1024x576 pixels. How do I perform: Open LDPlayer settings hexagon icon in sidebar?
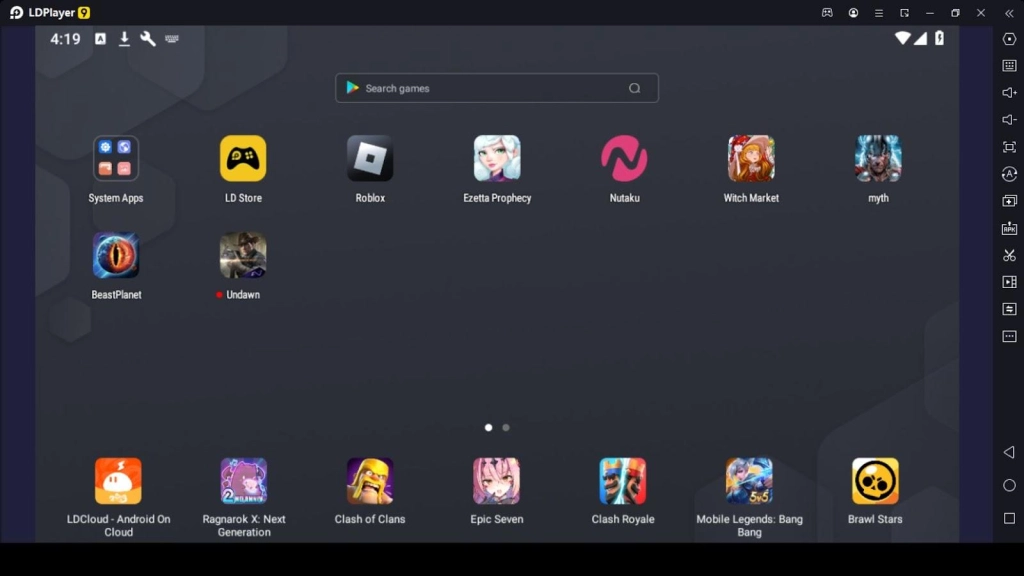point(1009,39)
